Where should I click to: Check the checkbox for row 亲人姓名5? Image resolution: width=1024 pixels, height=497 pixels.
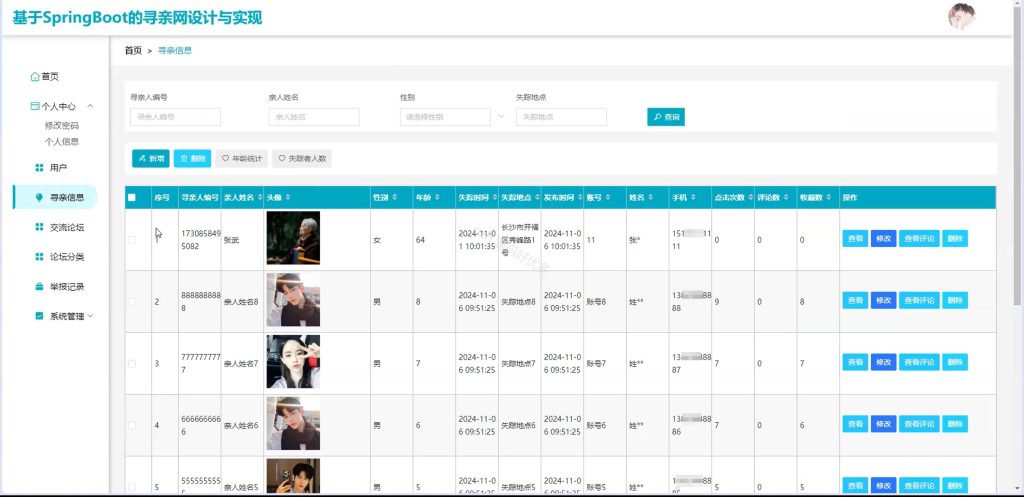[x=132, y=487]
